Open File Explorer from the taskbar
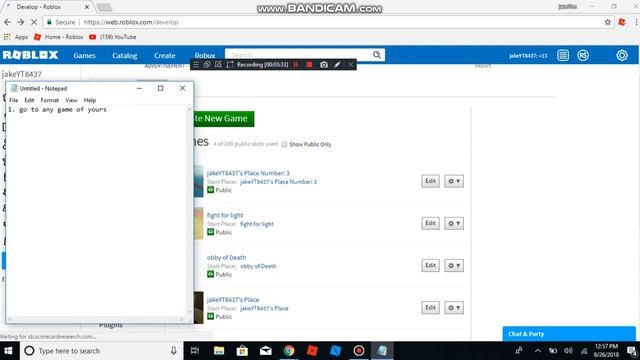The image size is (640, 360). coord(219,351)
